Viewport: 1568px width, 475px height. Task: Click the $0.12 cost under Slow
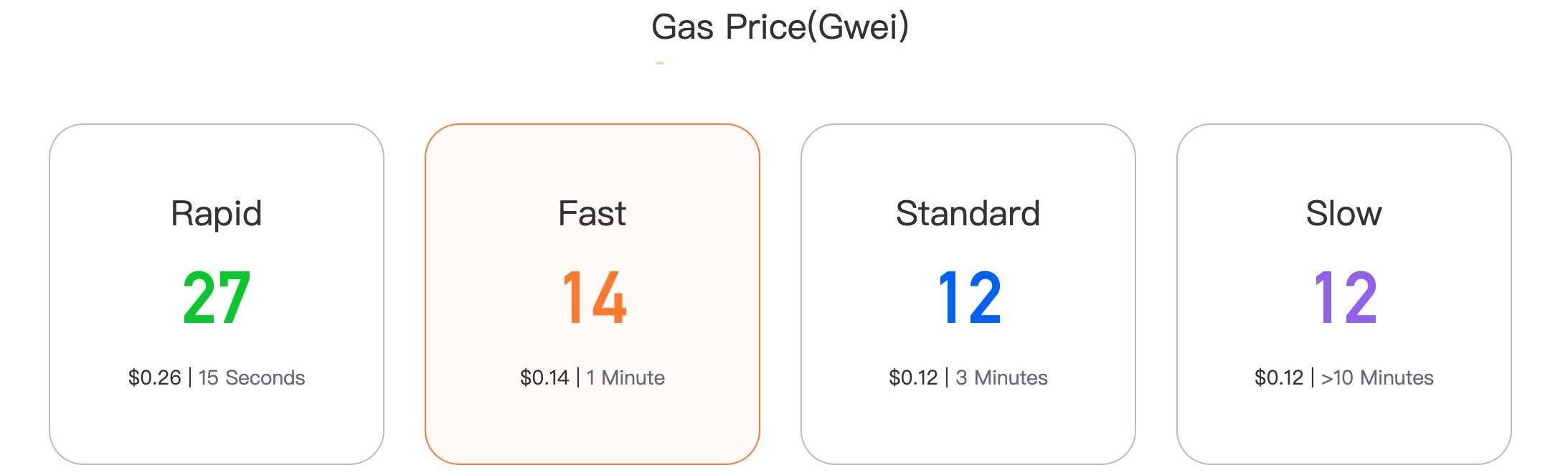pyautogui.click(x=1279, y=377)
